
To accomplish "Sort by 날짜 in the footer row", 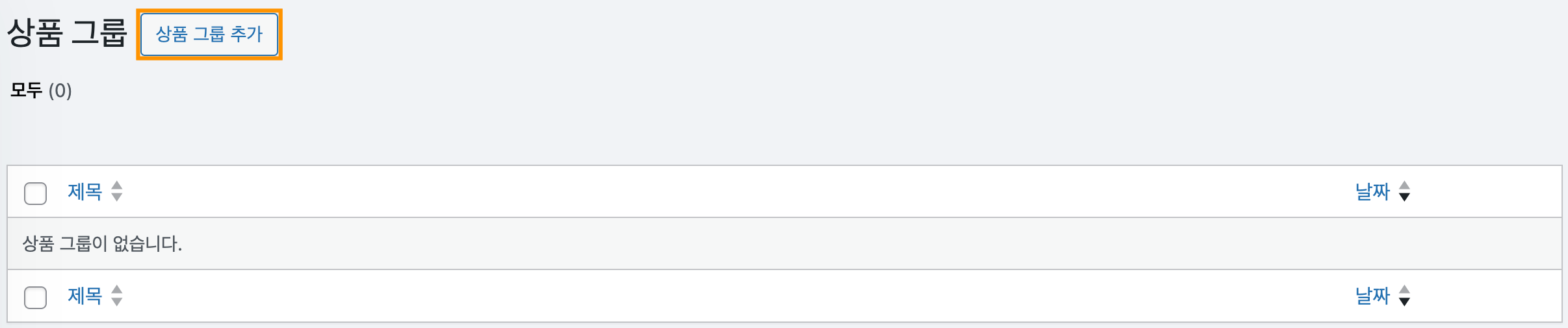I will [1372, 296].
